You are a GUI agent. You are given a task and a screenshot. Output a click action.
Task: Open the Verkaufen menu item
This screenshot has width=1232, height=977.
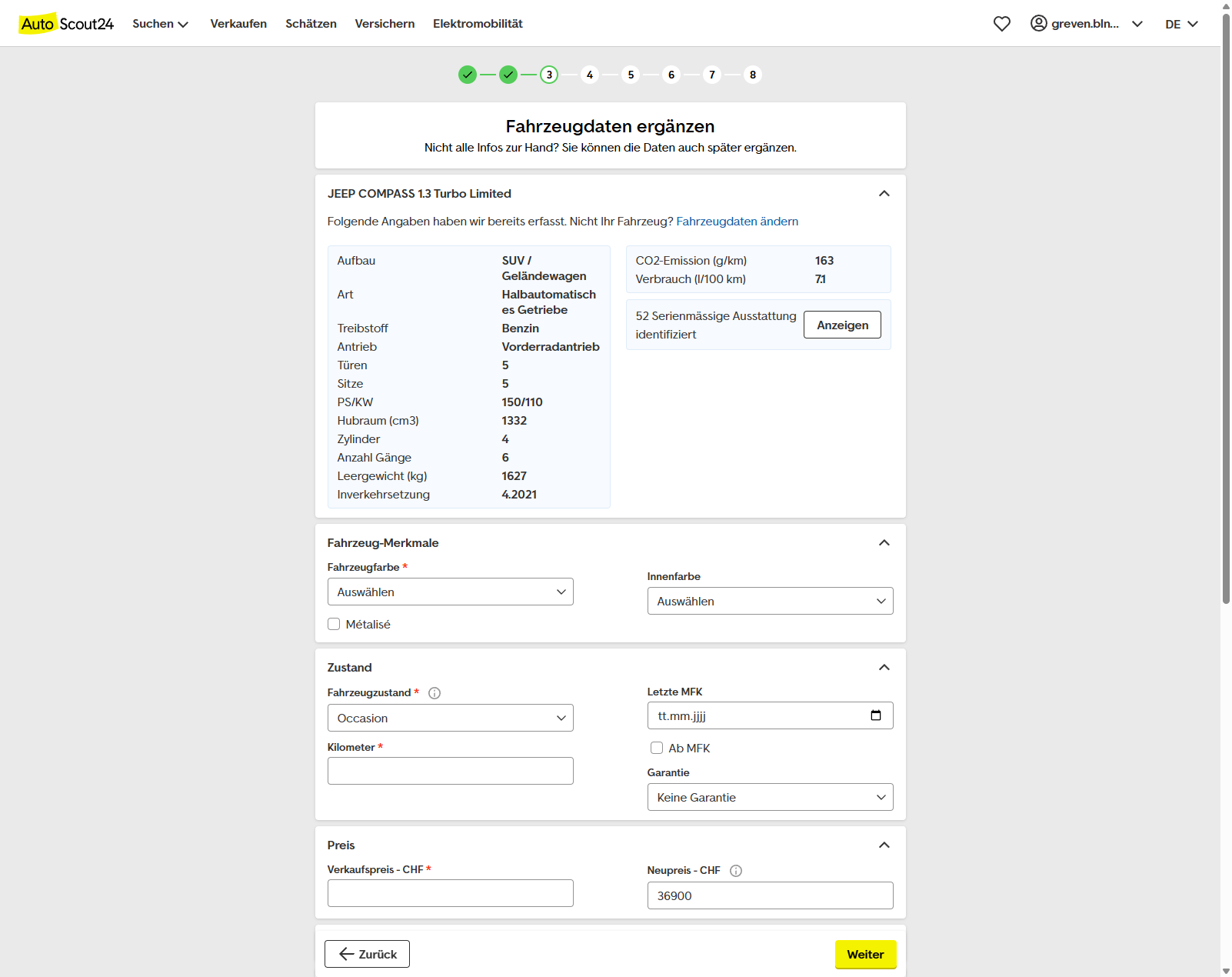pyautogui.click(x=238, y=24)
